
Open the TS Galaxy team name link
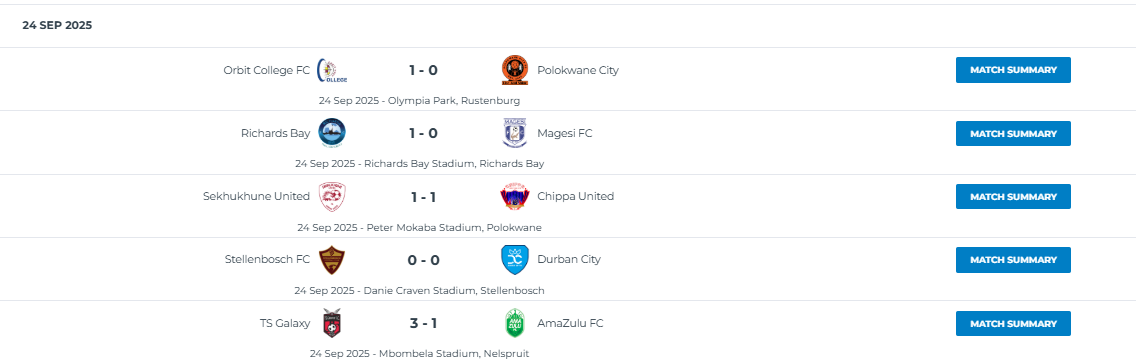pyautogui.click(x=285, y=323)
